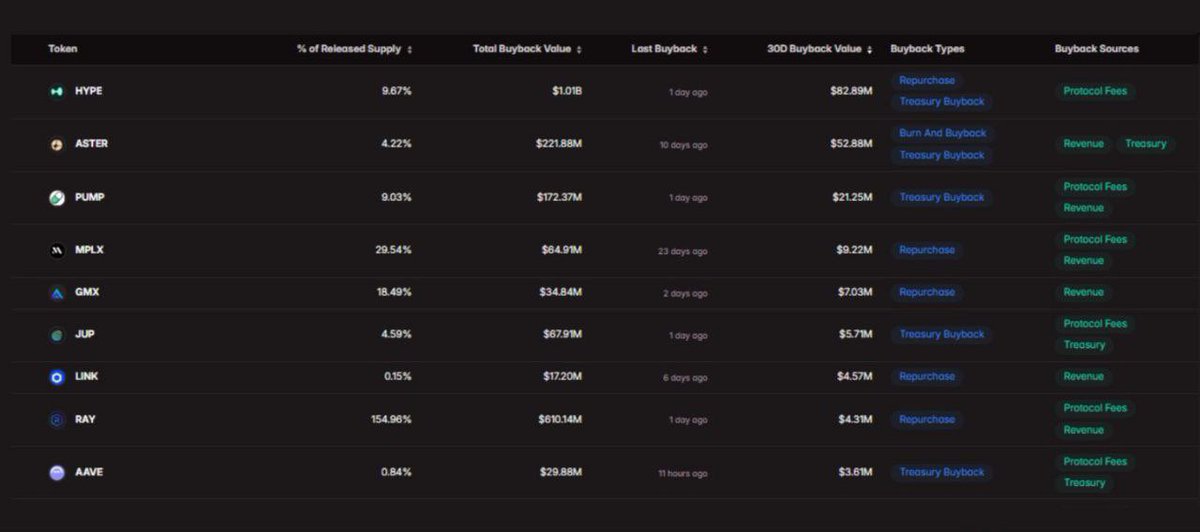1200x532 pixels.
Task: Select Treasury Buyback tag in AAVE row
Action: (x=942, y=472)
